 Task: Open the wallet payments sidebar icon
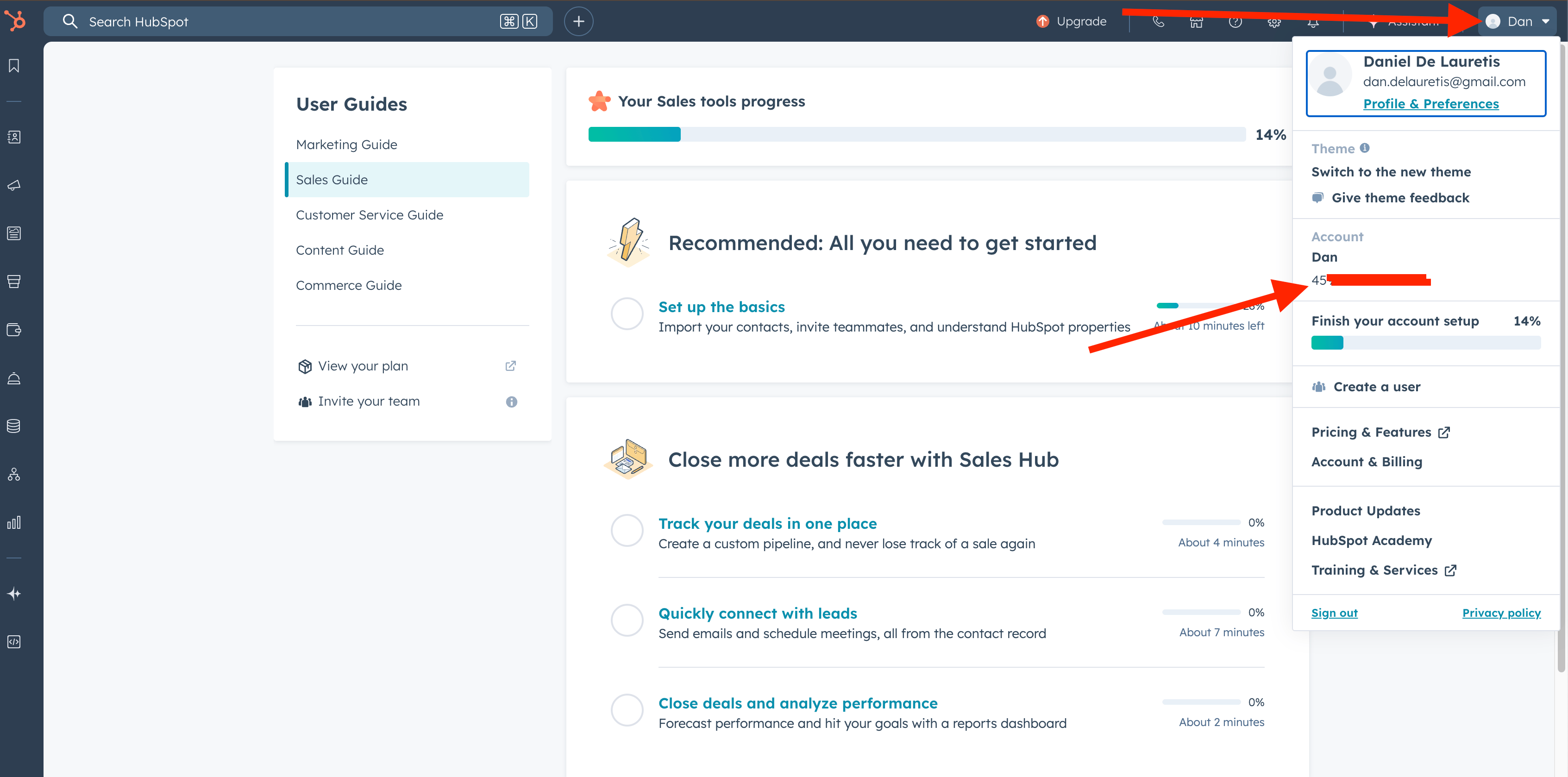coord(14,330)
